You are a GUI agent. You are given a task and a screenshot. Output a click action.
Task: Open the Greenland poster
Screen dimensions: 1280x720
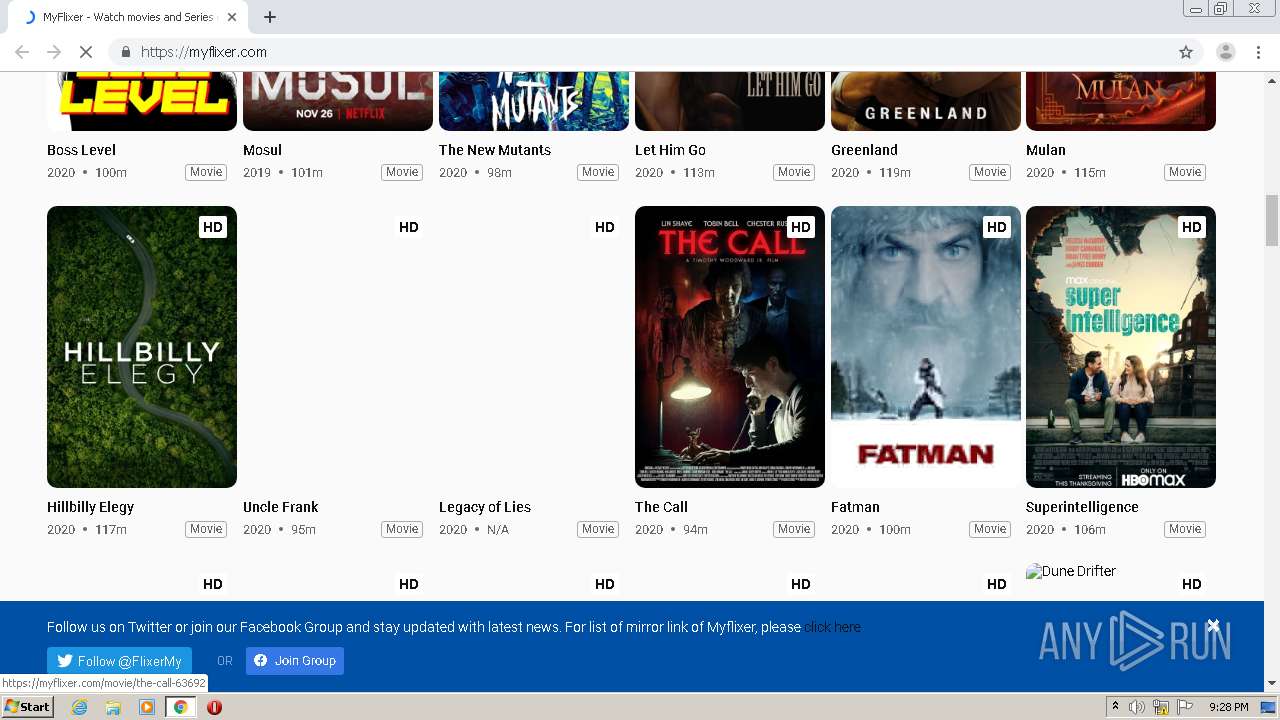coord(926,101)
